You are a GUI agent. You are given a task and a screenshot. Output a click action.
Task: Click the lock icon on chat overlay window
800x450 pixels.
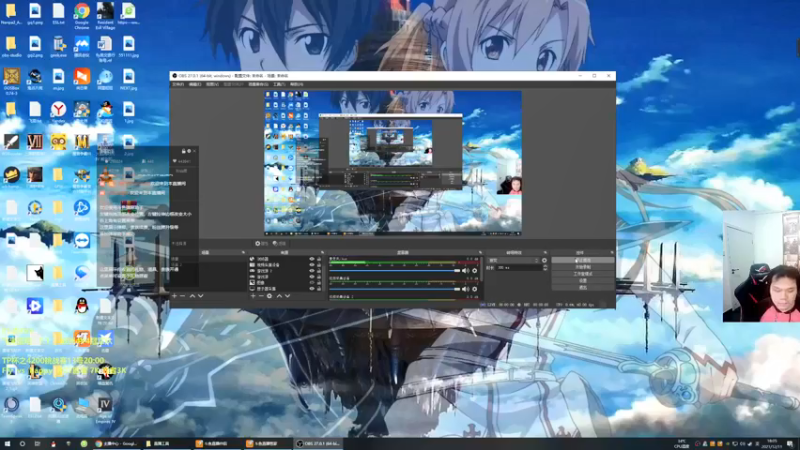coord(183,151)
